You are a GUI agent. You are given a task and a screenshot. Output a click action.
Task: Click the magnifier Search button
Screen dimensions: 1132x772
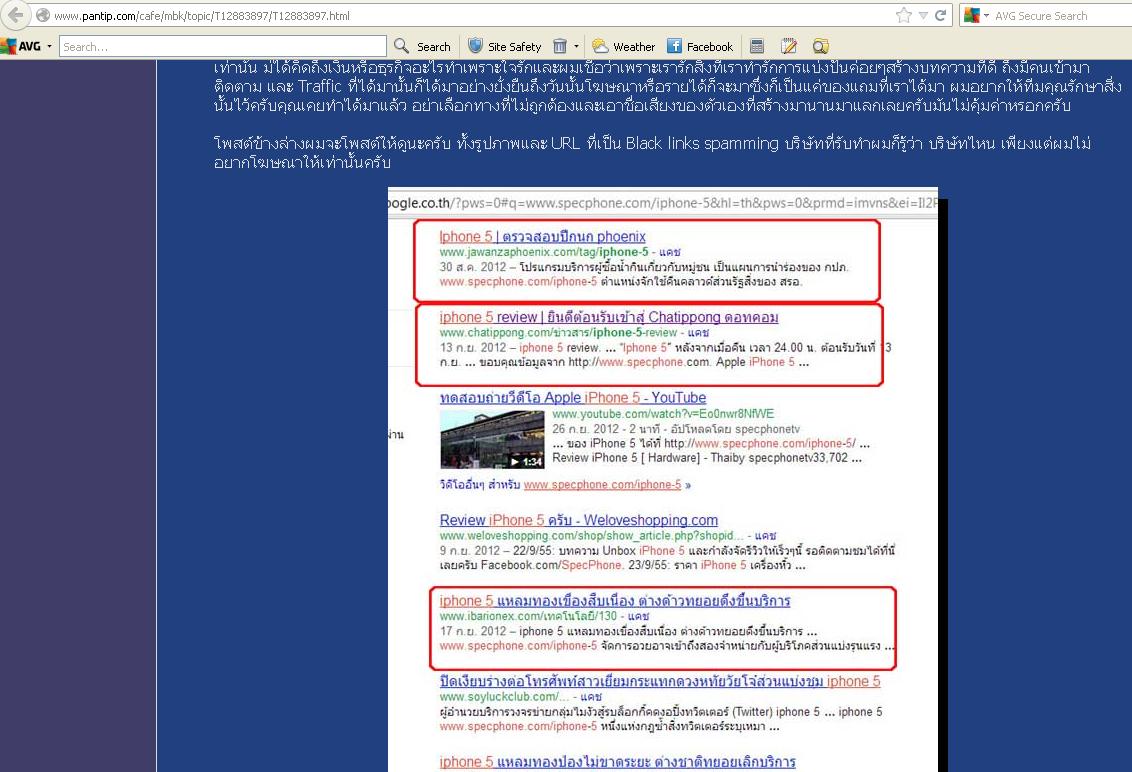[x=422, y=46]
